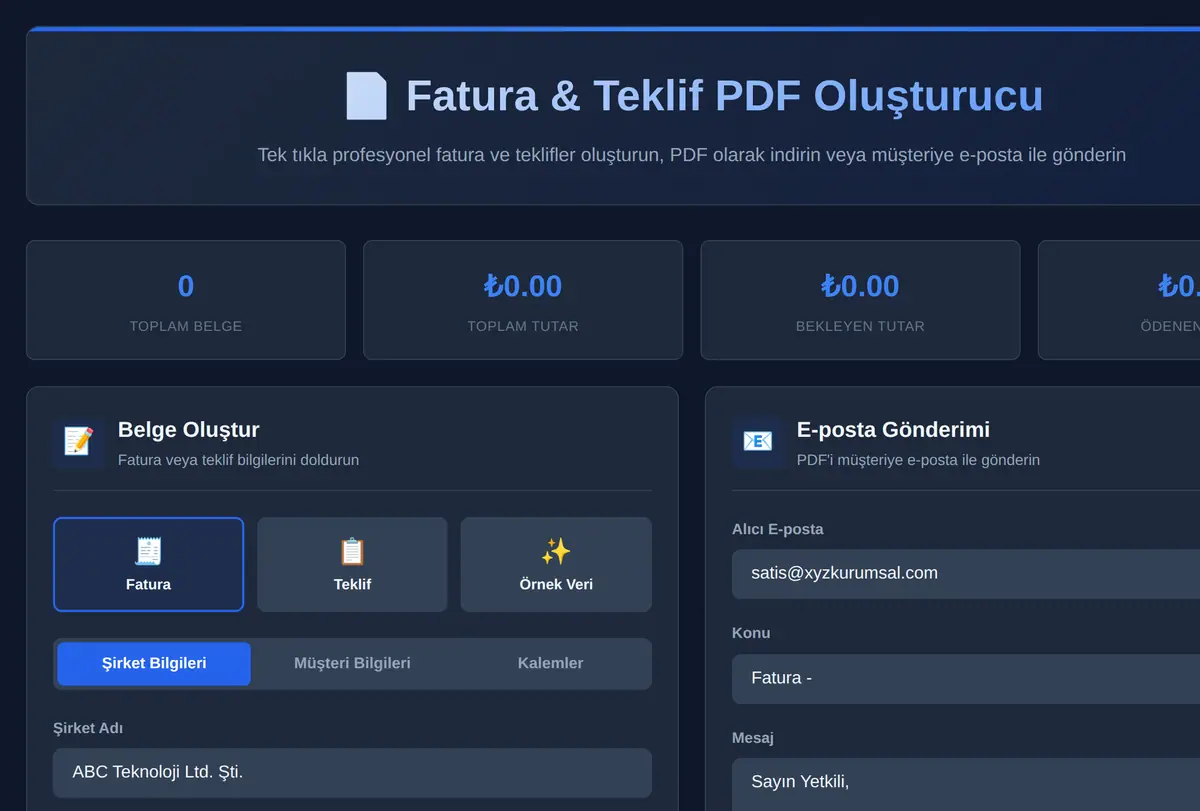Click the 'Alıcı E-posta' label
The height and width of the screenshot is (811, 1200).
tap(778, 529)
